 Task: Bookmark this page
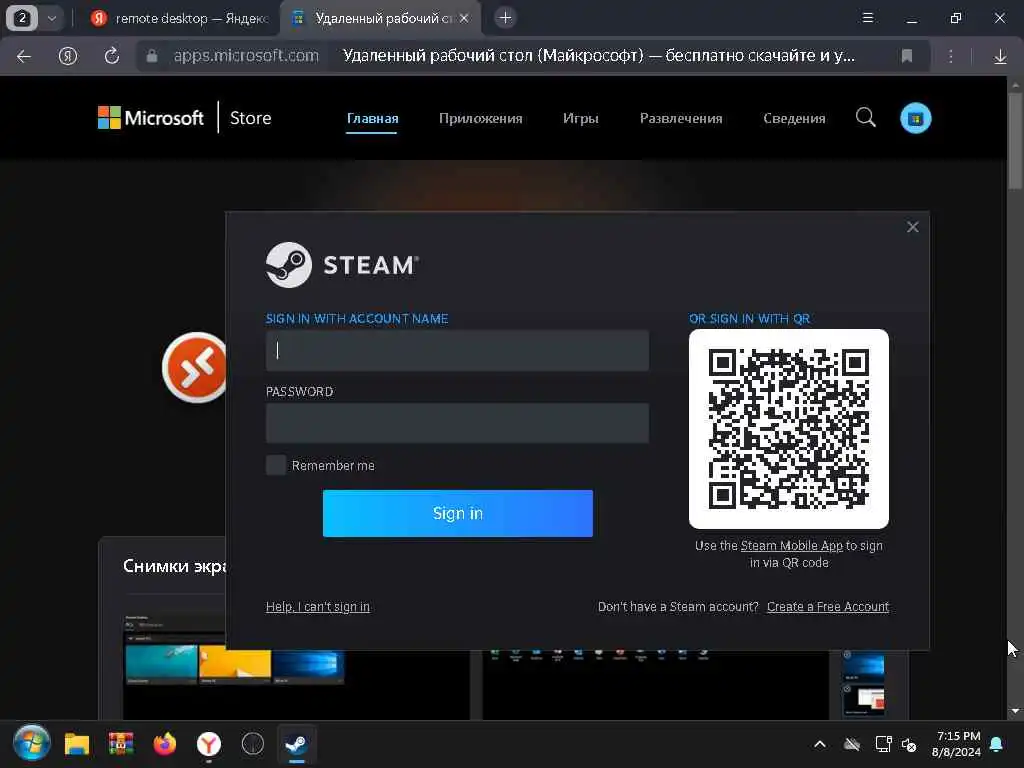[906, 56]
